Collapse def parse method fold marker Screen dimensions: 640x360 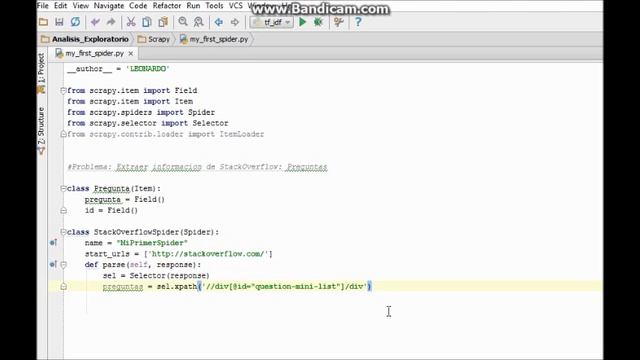click(x=63, y=265)
